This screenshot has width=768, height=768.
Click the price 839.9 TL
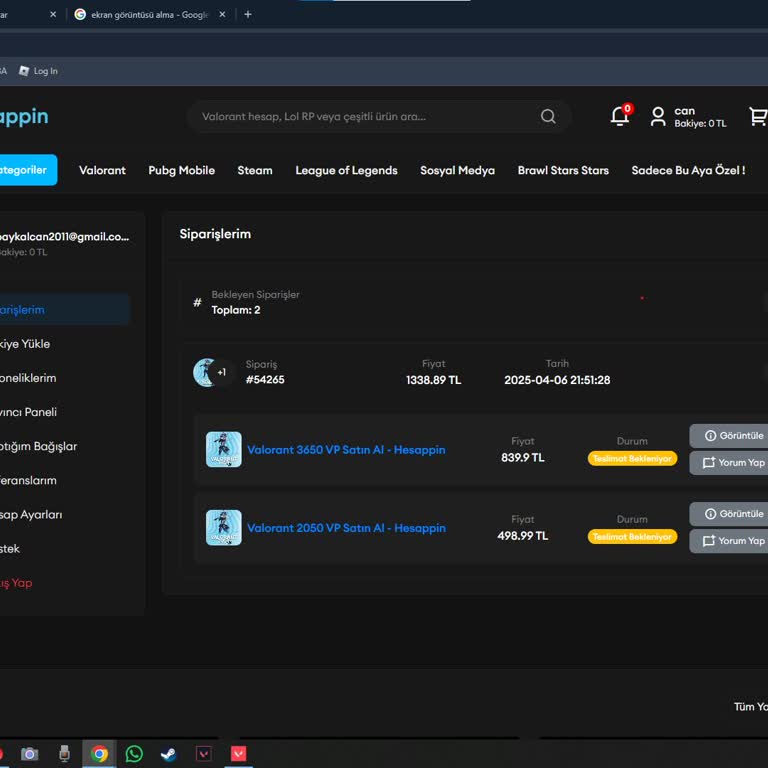tap(523, 457)
